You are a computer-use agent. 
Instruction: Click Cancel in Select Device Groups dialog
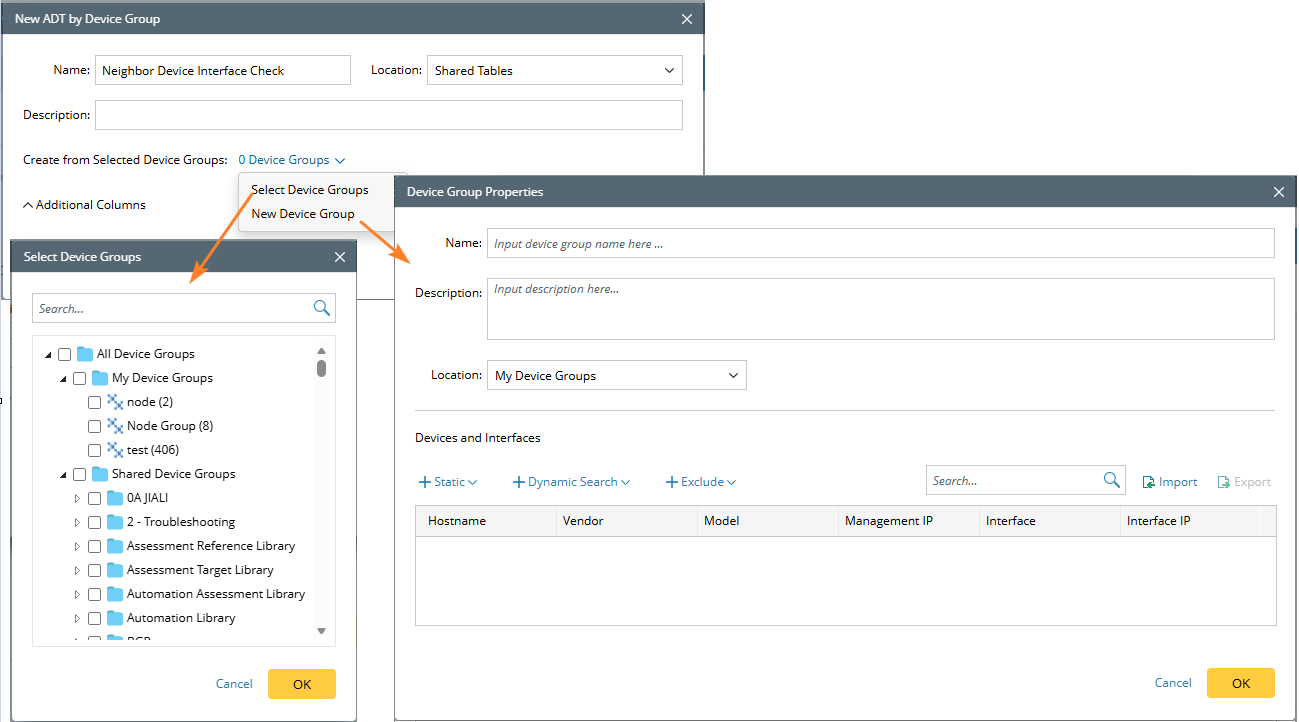pyautogui.click(x=234, y=684)
